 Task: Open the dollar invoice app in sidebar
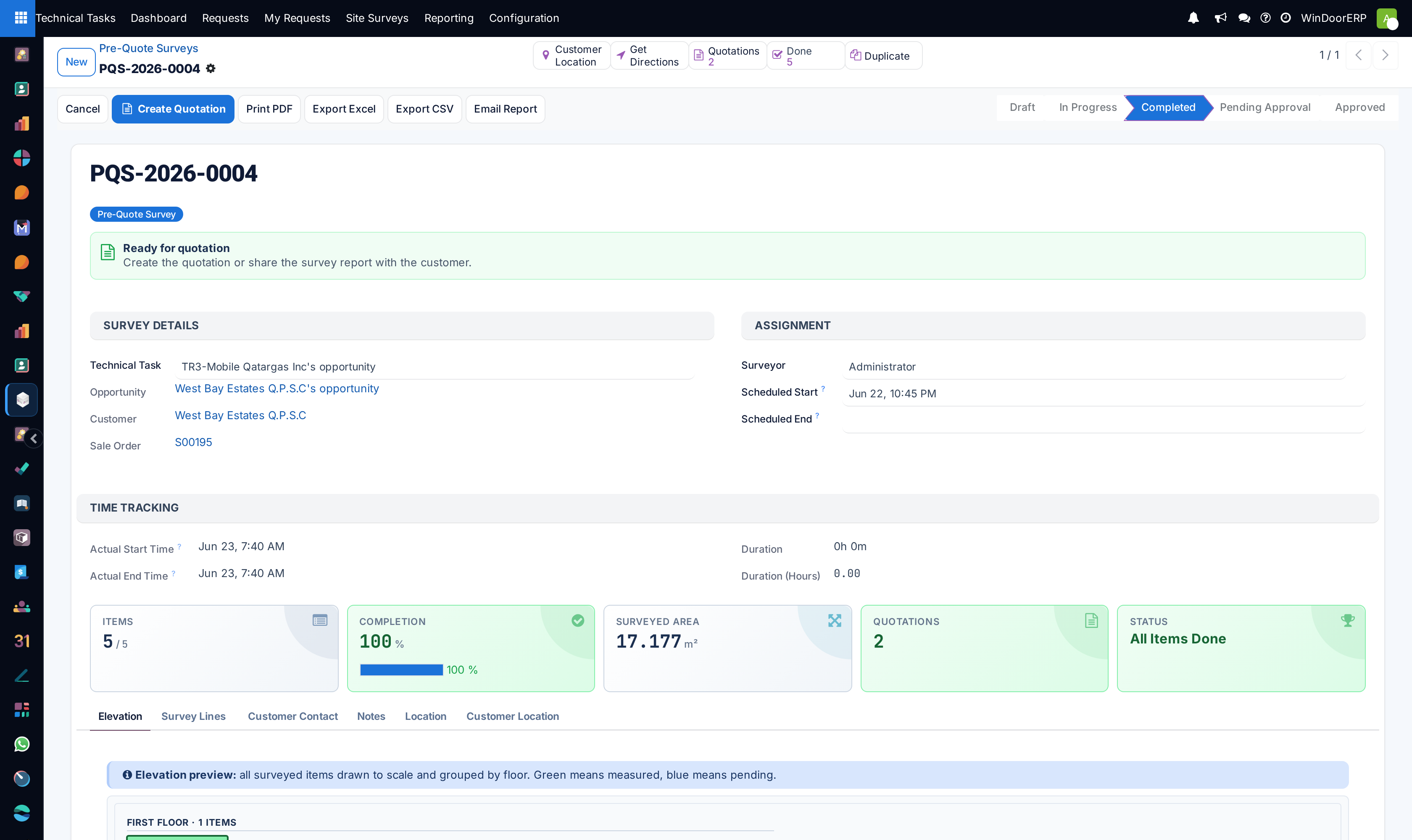pyautogui.click(x=21, y=572)
